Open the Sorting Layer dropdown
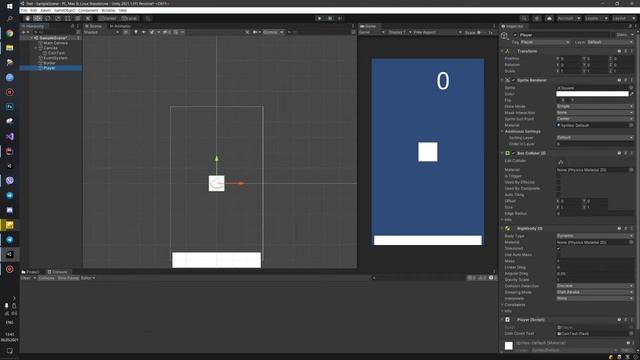This screenshot has height=360, width=640. point(595,138)
